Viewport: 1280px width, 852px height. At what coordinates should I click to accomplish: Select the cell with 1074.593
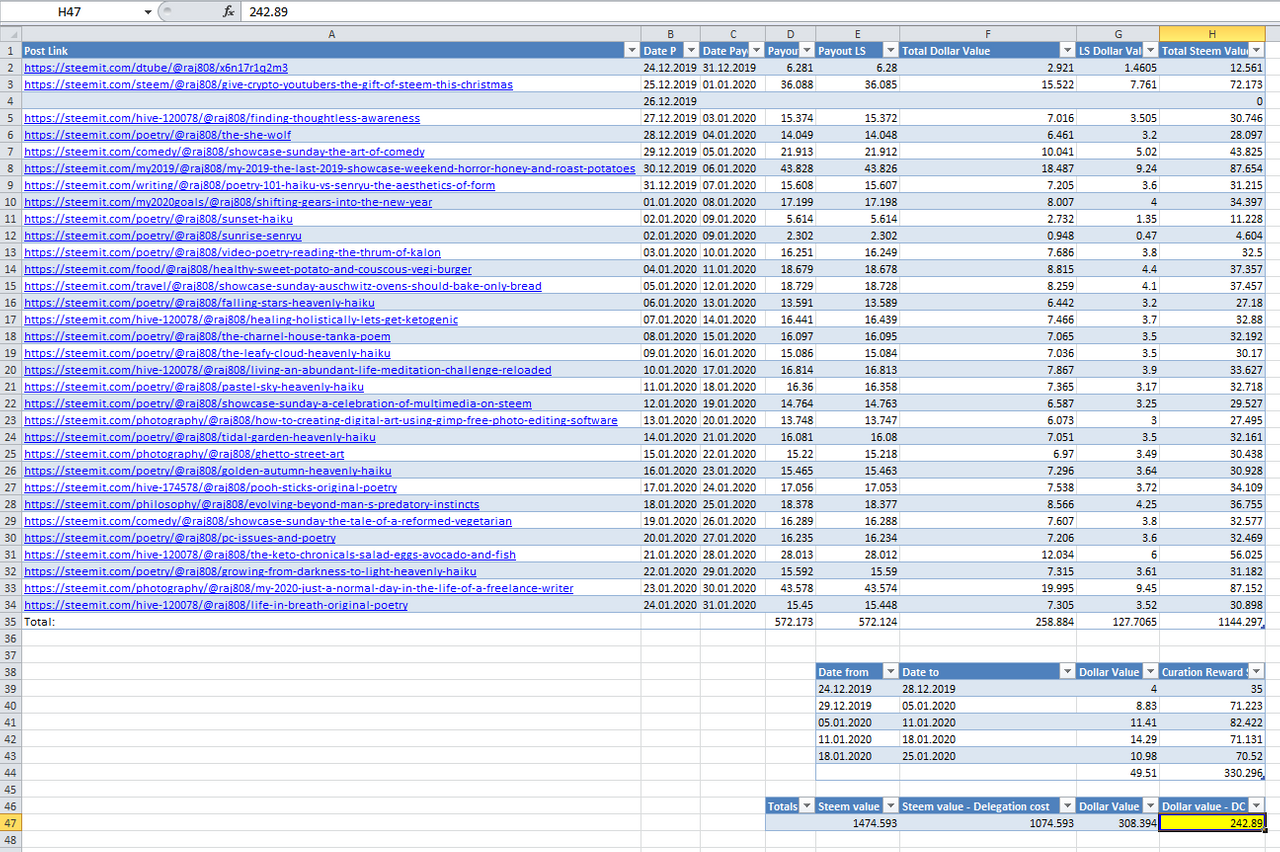click(x=988, y=823)
